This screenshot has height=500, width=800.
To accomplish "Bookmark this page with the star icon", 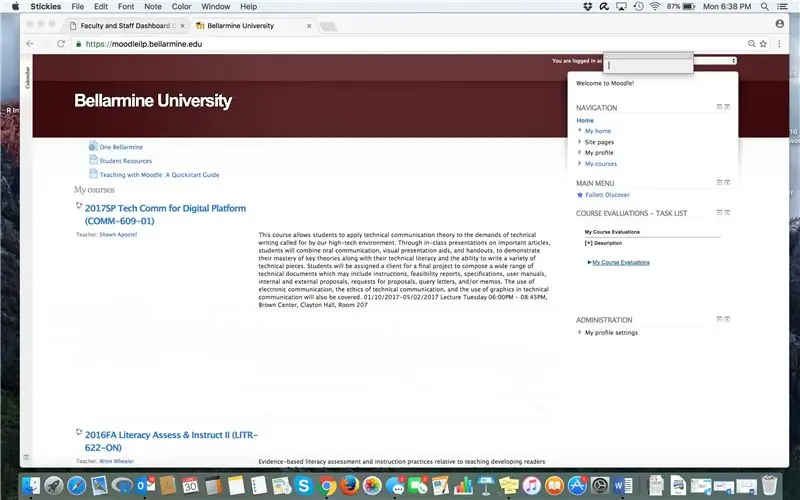I will tap(763, 44).
